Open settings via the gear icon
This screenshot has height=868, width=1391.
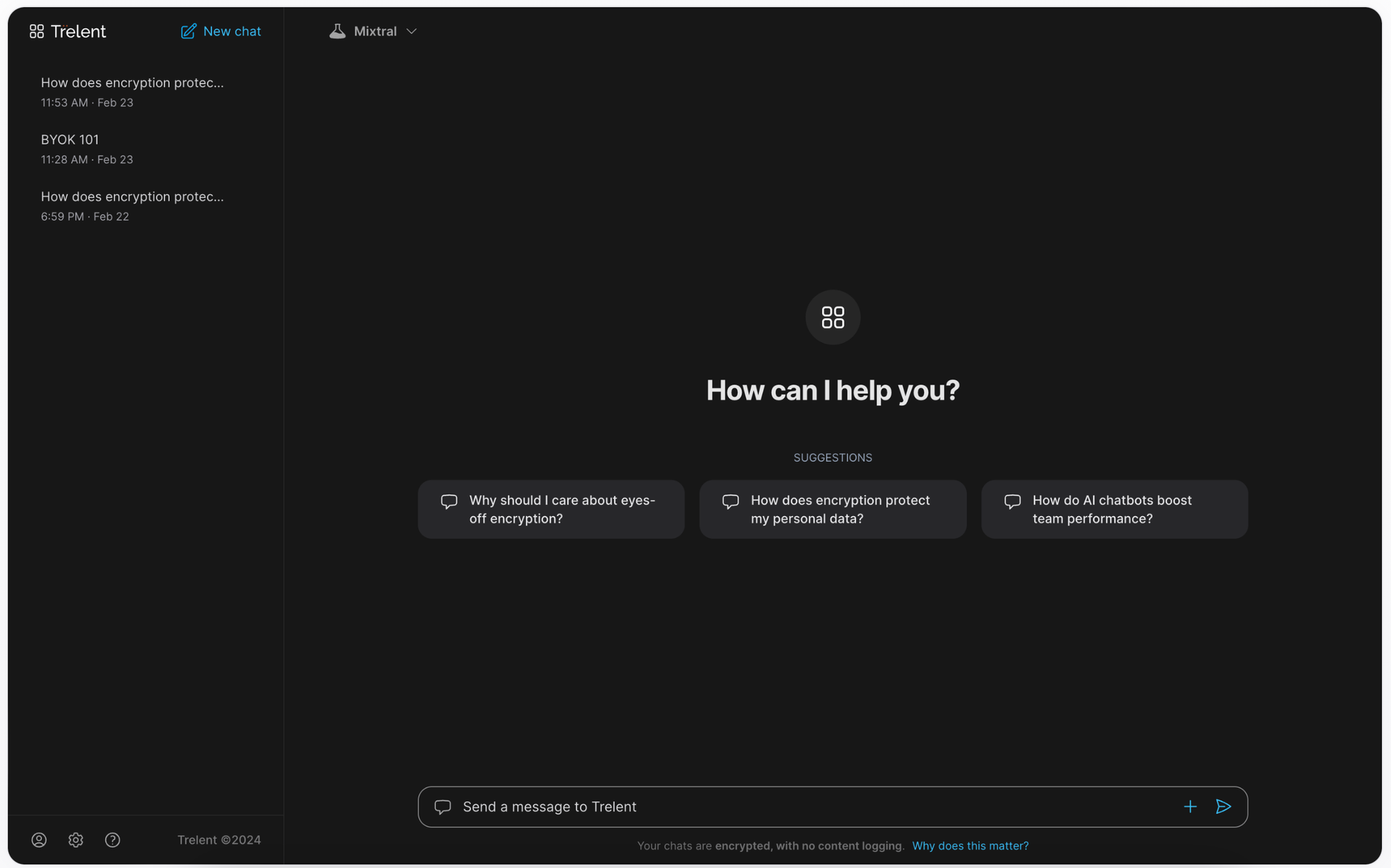click(x=76, y=839)
